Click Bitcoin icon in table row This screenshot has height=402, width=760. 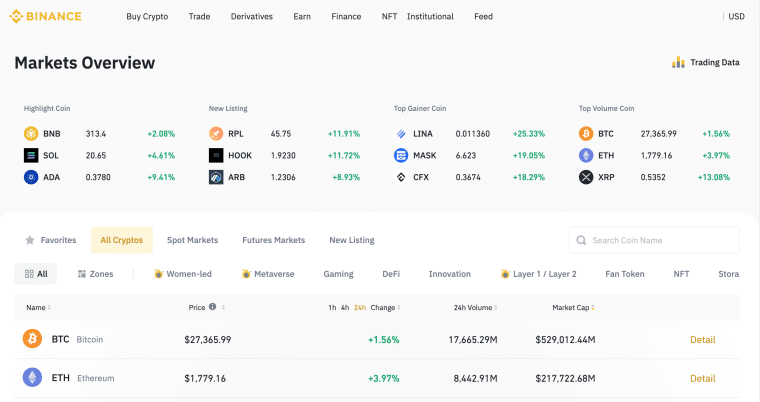(x=32, y=339)
